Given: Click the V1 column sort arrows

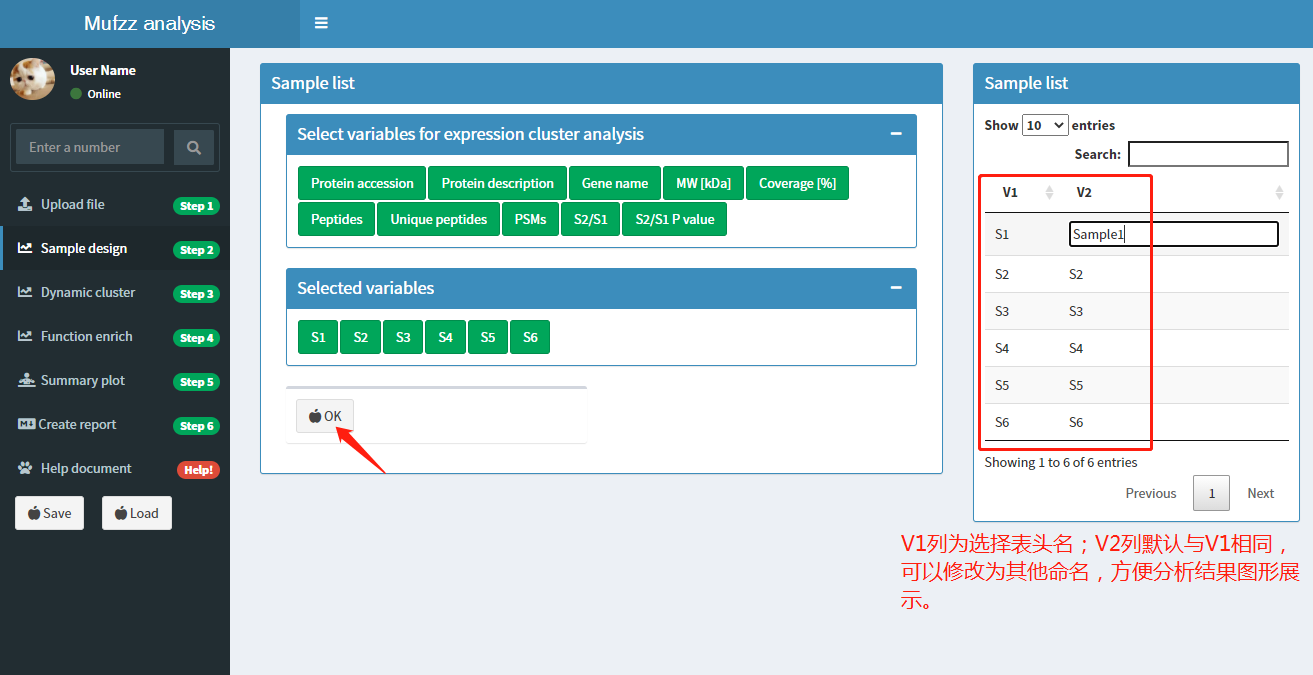Looking at the screenshot, I should tap(1049, 192).
